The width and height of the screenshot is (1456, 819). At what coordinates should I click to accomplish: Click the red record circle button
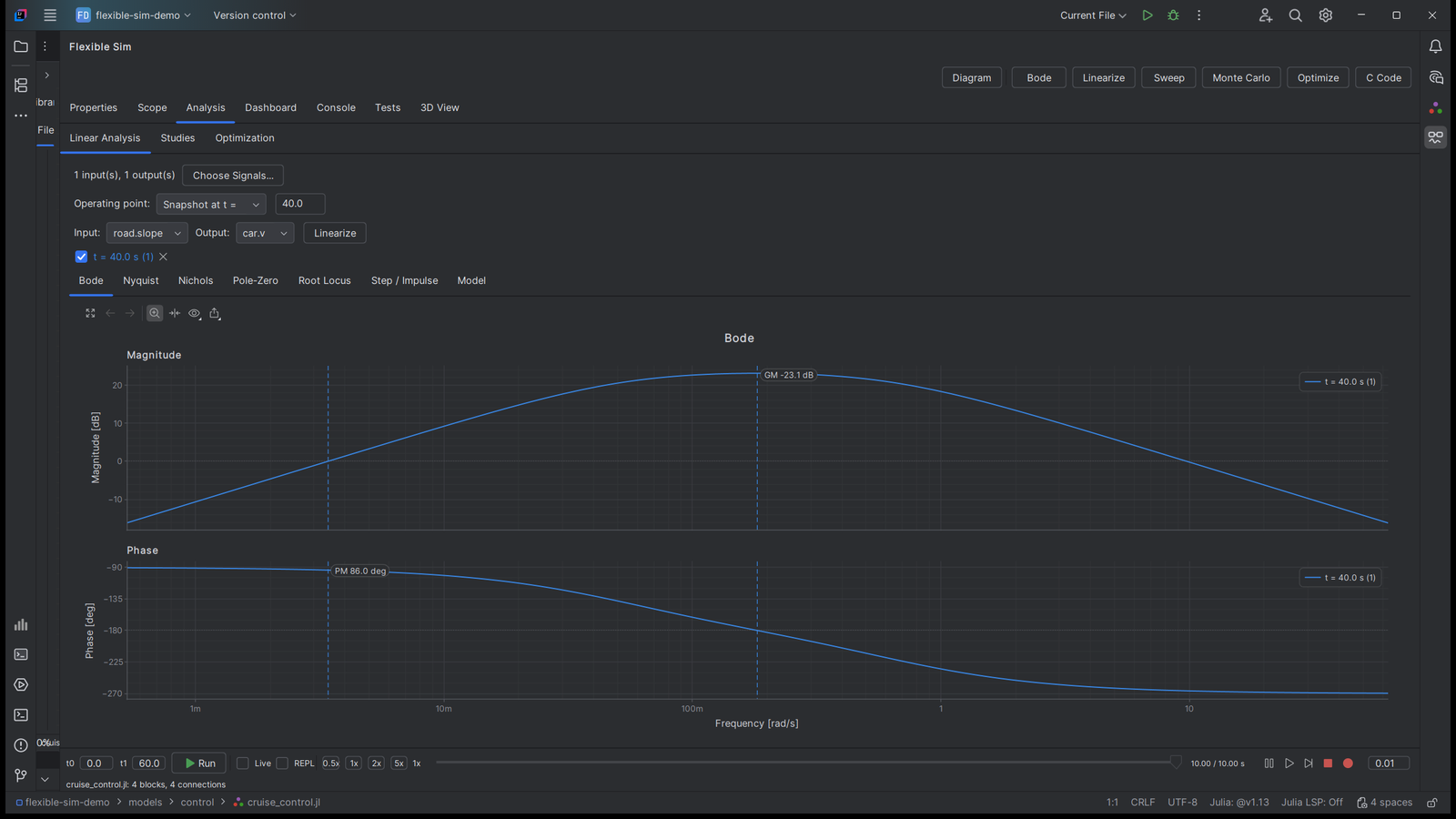(1348, 763)
